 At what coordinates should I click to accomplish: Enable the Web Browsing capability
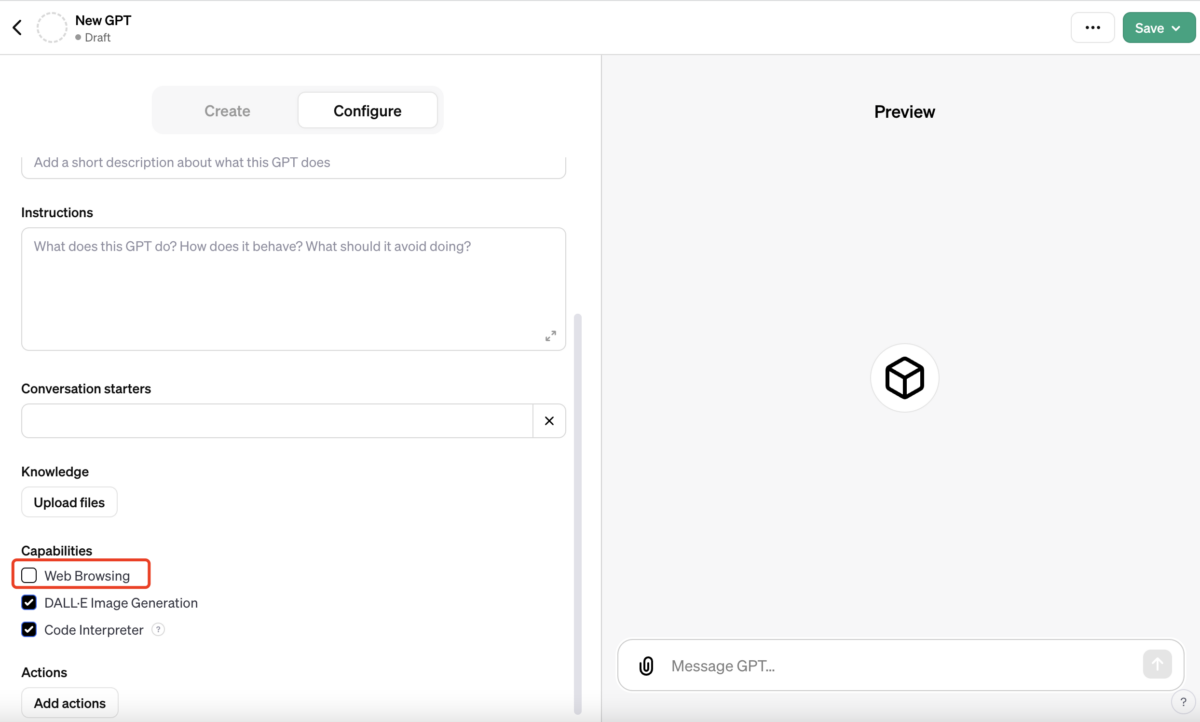point(28,575)
